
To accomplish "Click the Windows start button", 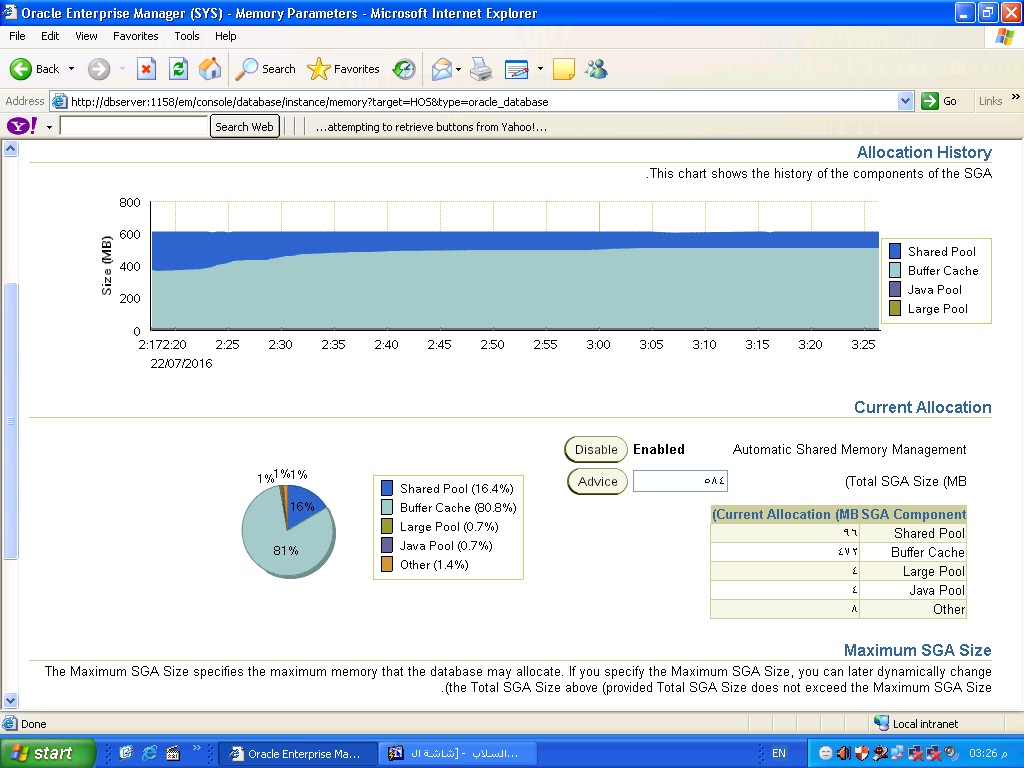I will point(48,753).
